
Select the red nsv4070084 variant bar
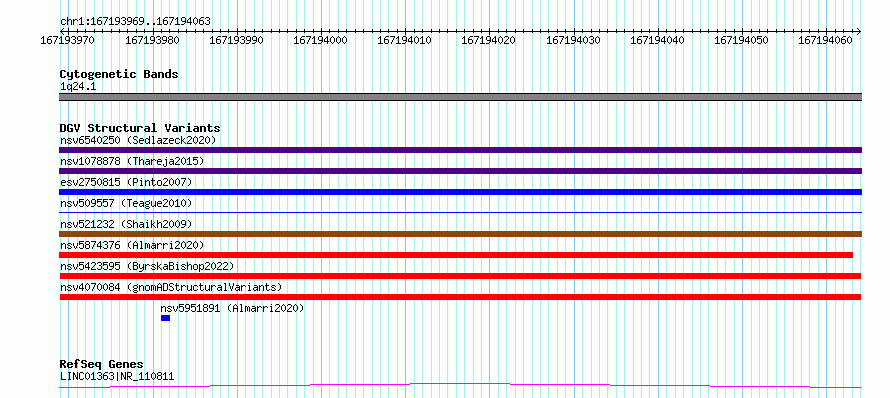pyautogui.click(x=460, y=297)
